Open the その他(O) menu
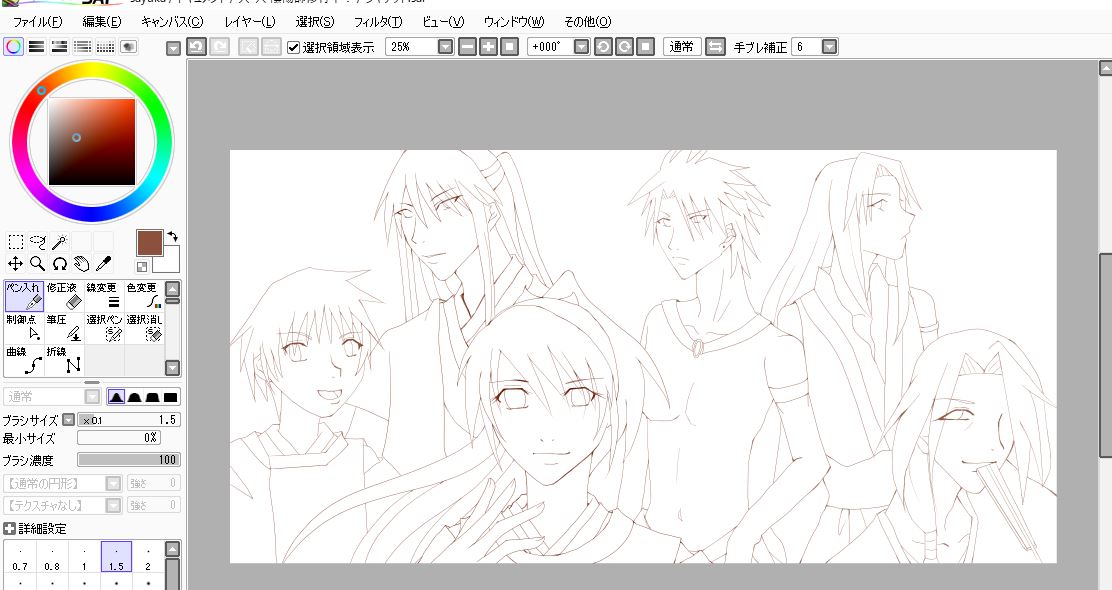The image size is (1112, 590). point(587,22)
